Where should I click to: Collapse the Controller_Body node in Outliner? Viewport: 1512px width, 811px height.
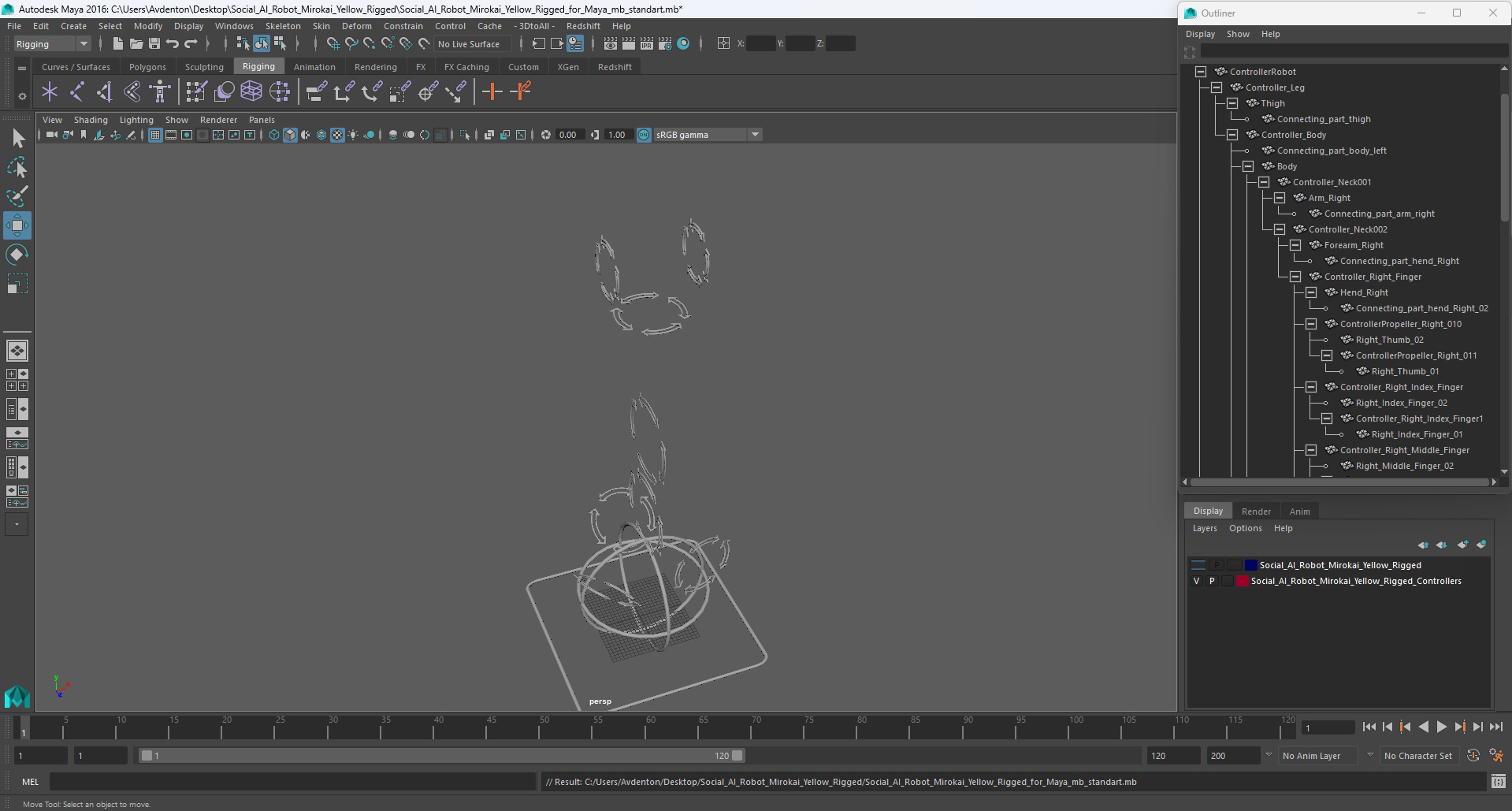(1232, 135)
